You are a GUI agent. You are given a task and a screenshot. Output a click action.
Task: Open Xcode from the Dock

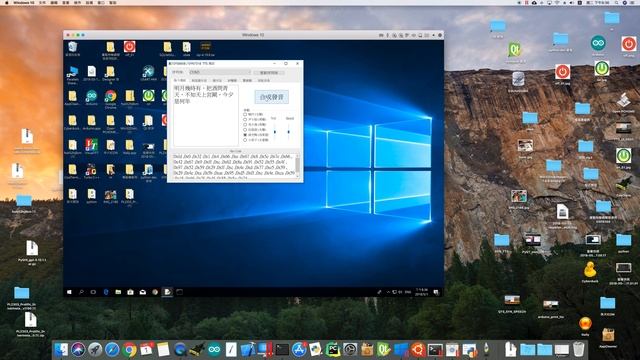(x=248, y=350)
